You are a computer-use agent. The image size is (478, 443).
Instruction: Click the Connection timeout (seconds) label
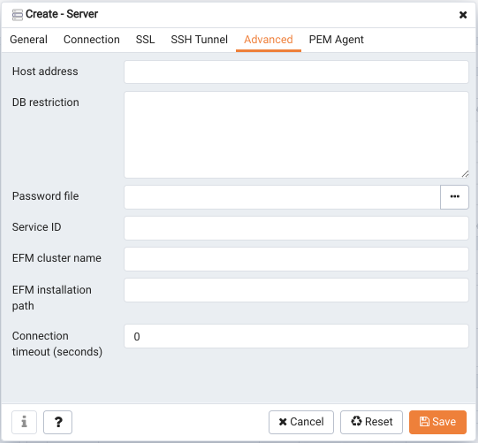click(57, 344)
